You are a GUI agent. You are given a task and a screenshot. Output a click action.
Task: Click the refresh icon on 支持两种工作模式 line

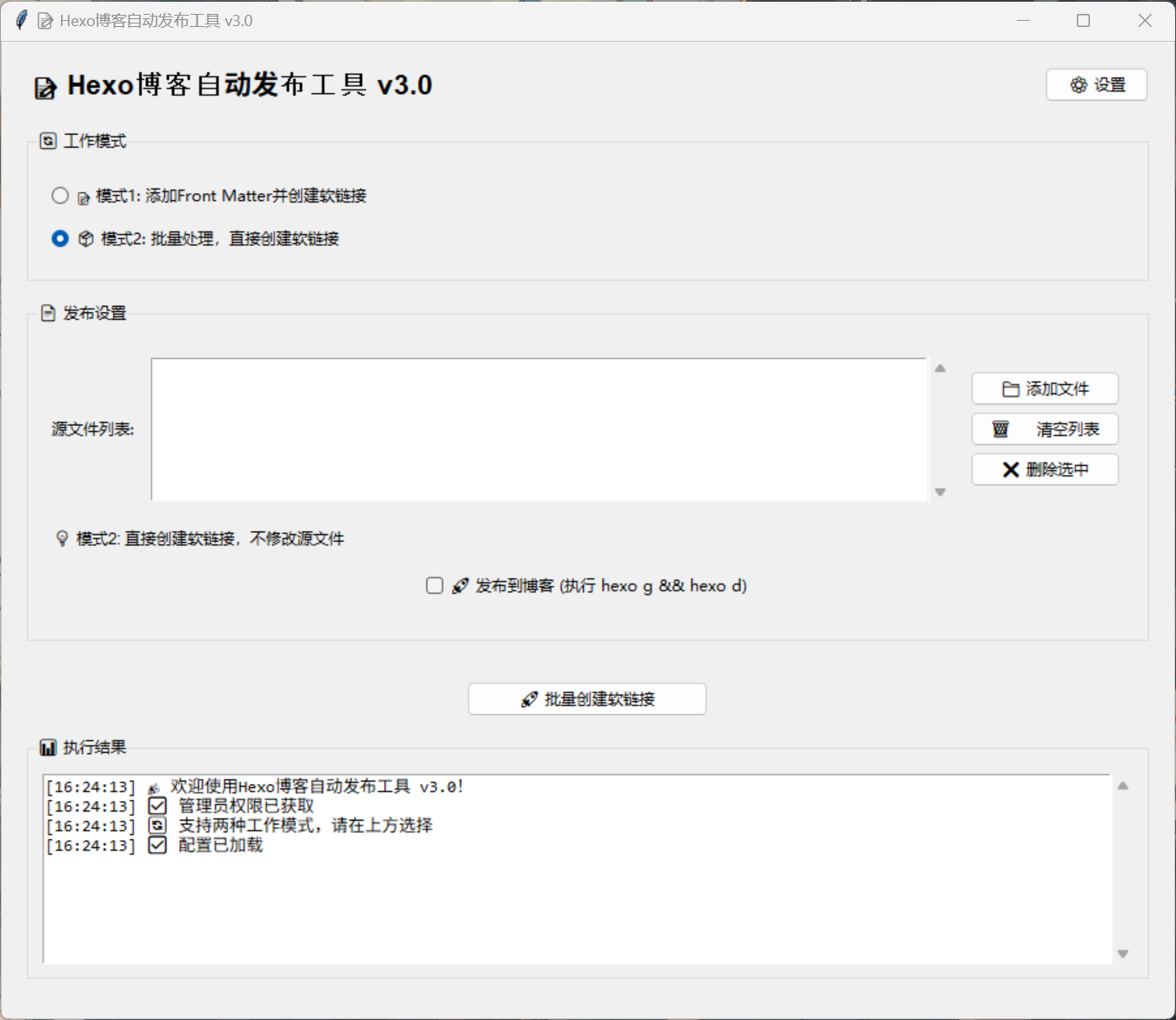(157, 825)
